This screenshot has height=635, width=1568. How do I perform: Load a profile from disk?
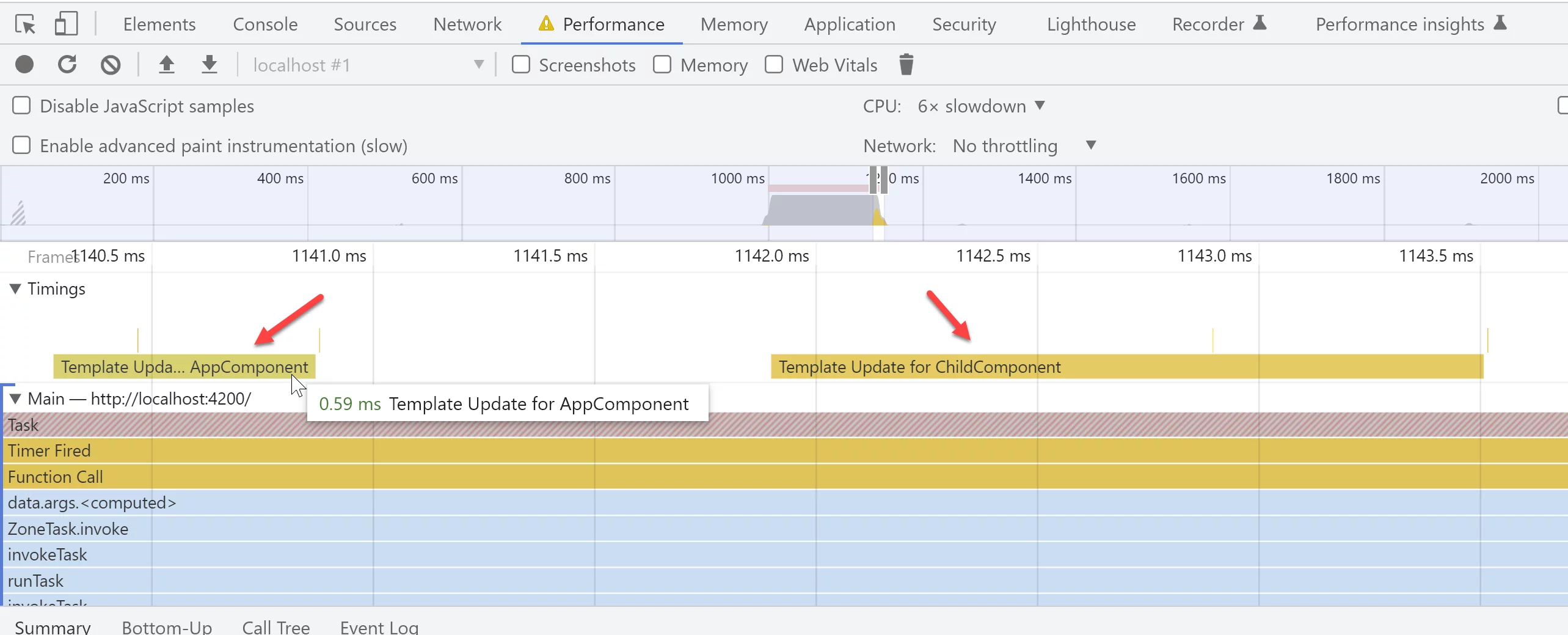pyautogui.click(x=167, y=64)
